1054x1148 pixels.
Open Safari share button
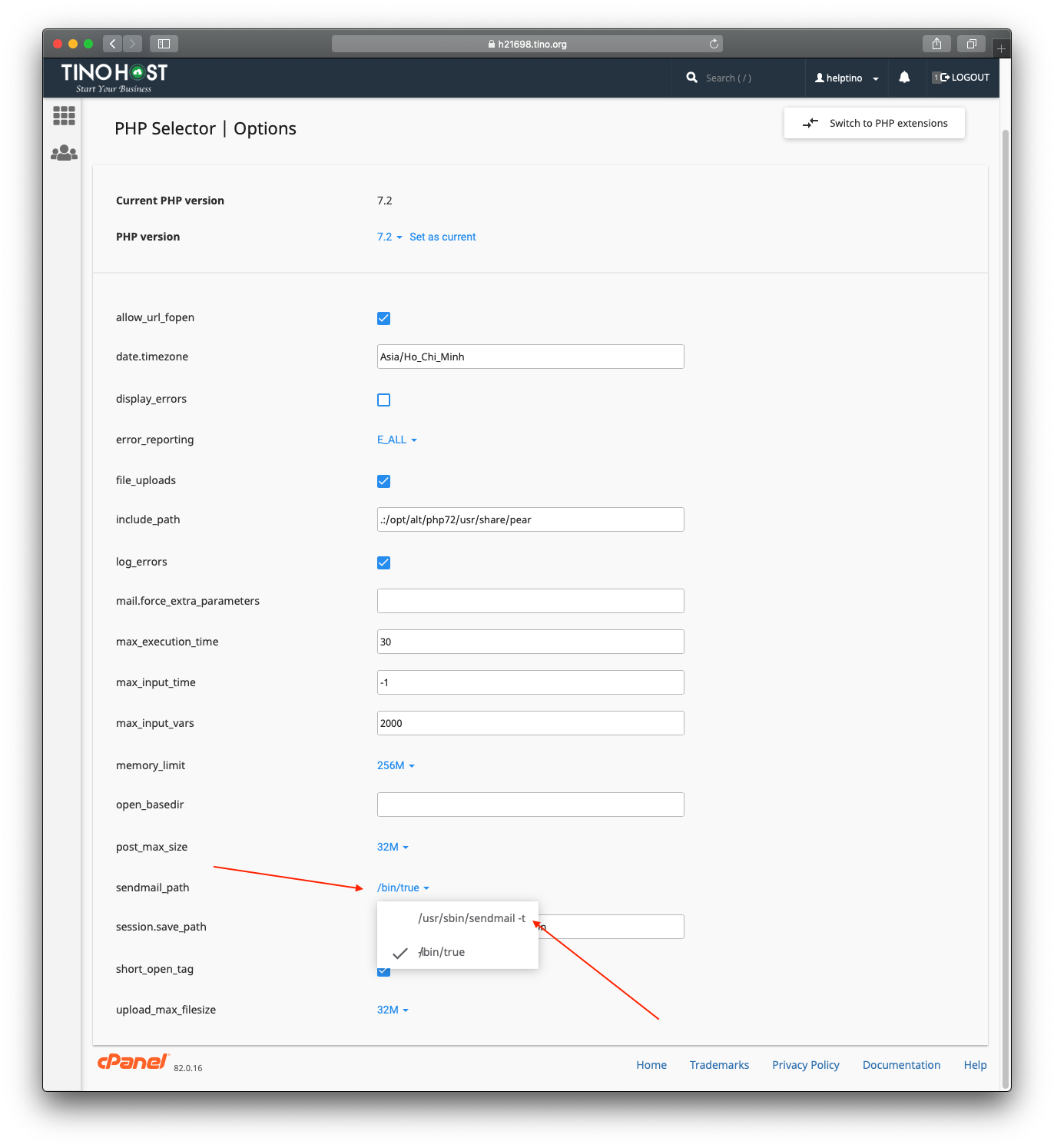(936, 44)
